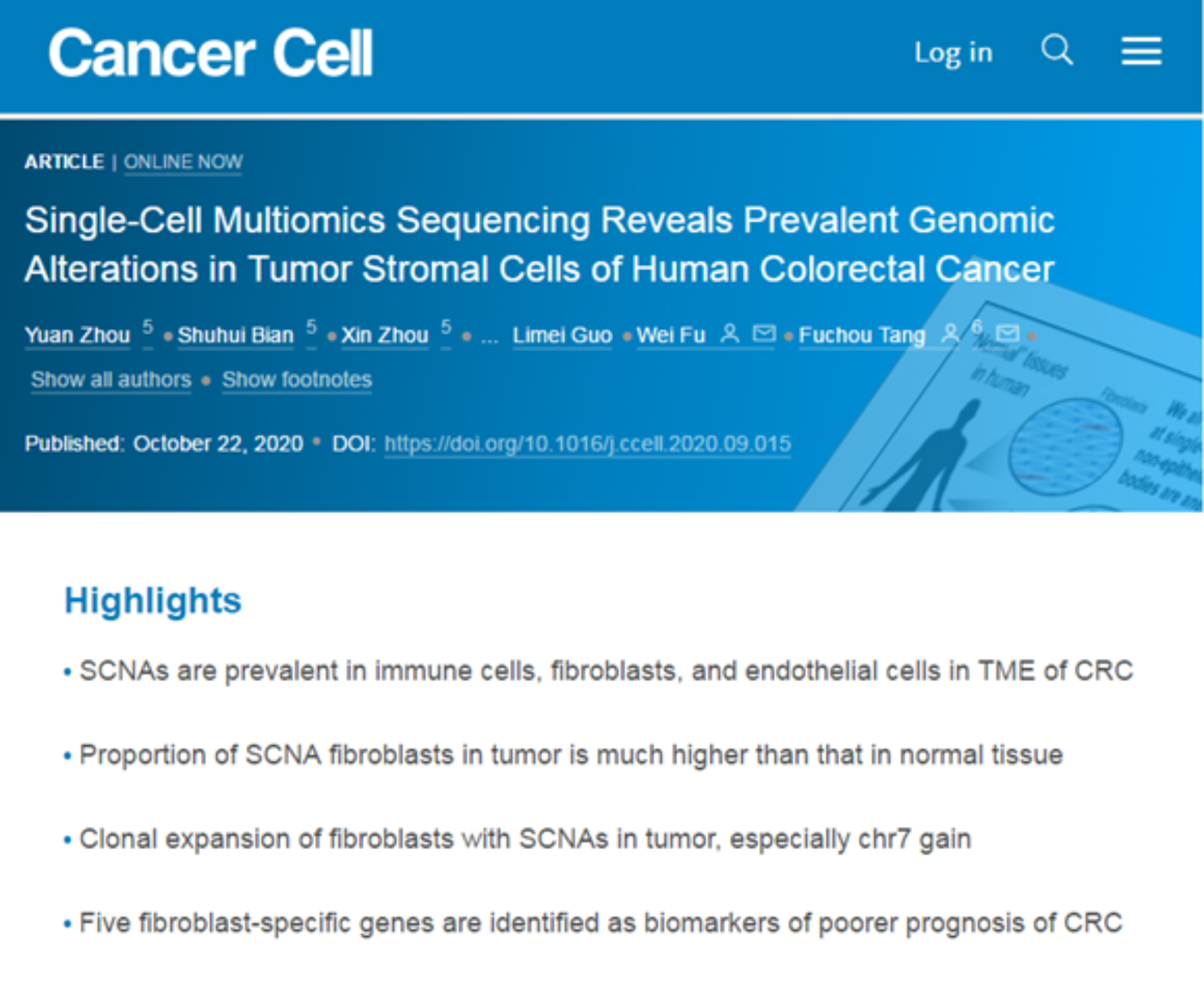The height and width of the screenshot is (986, 1204).
Task: Expand Show all authors
Action: [111, 380]
